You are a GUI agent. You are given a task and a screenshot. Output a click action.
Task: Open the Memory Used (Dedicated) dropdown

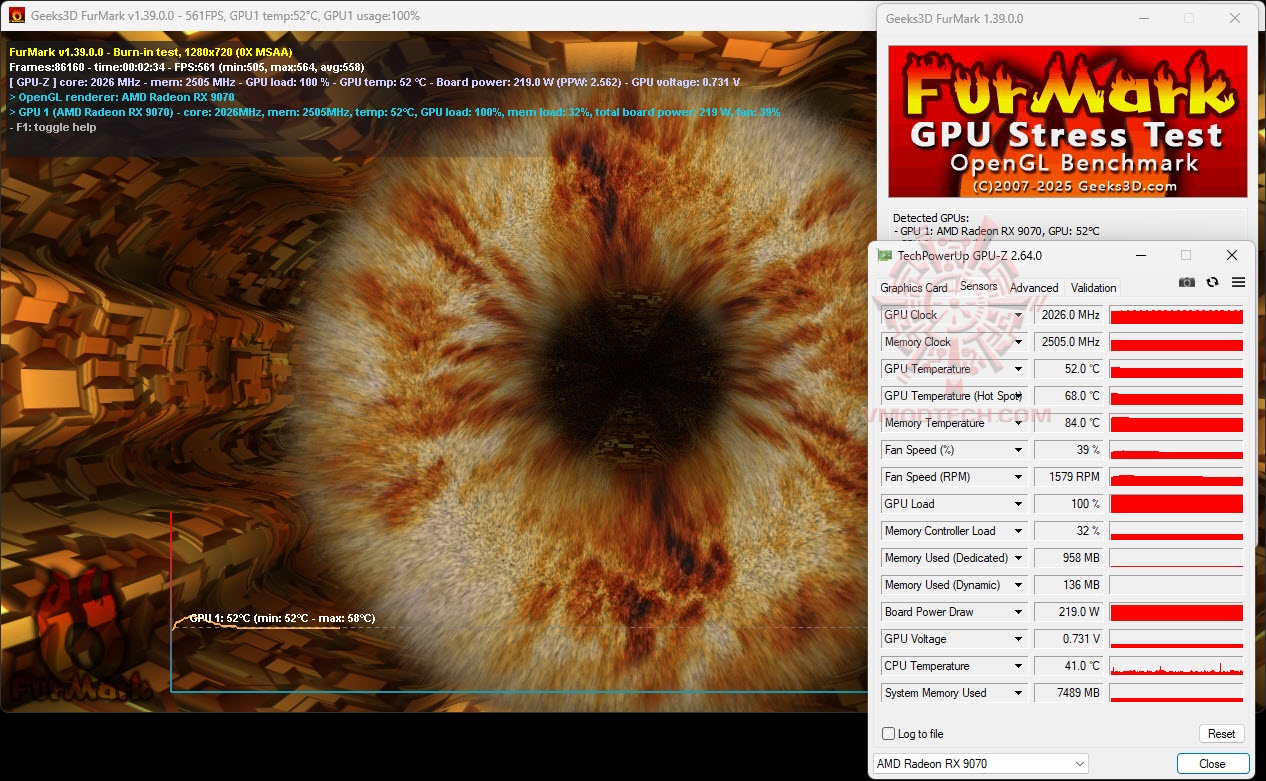coord(1018,558)
